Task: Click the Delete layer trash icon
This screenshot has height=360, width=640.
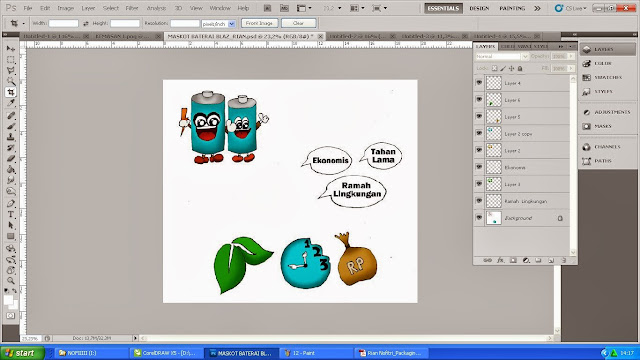Action: tap(564, 260)
